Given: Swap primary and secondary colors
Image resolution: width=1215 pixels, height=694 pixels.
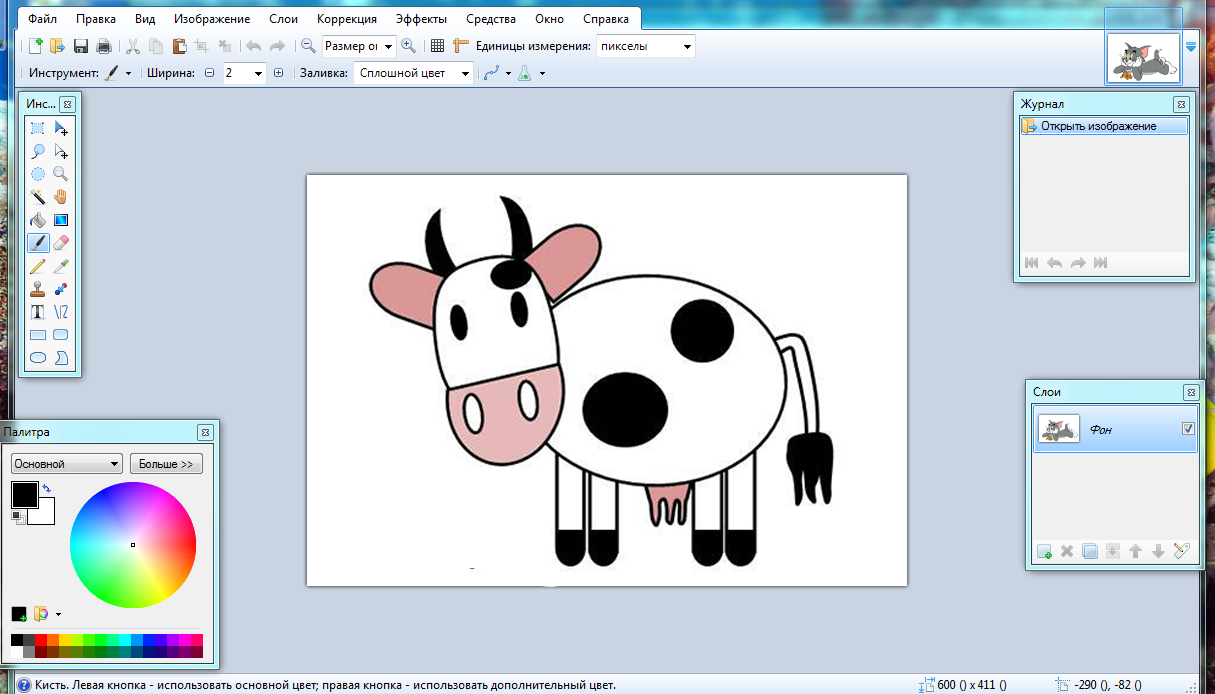Looking at the screenshot, I should pyautogui.click(x=46, y=488).
